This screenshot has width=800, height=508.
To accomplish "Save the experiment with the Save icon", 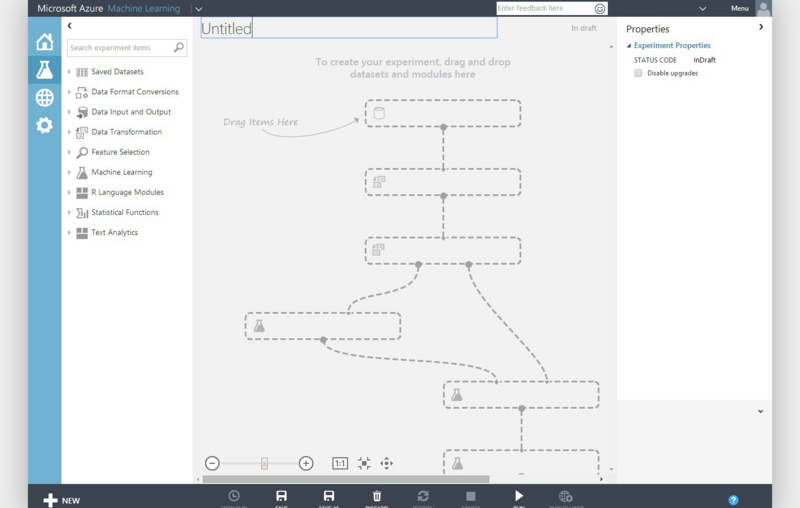I will 281,496.
